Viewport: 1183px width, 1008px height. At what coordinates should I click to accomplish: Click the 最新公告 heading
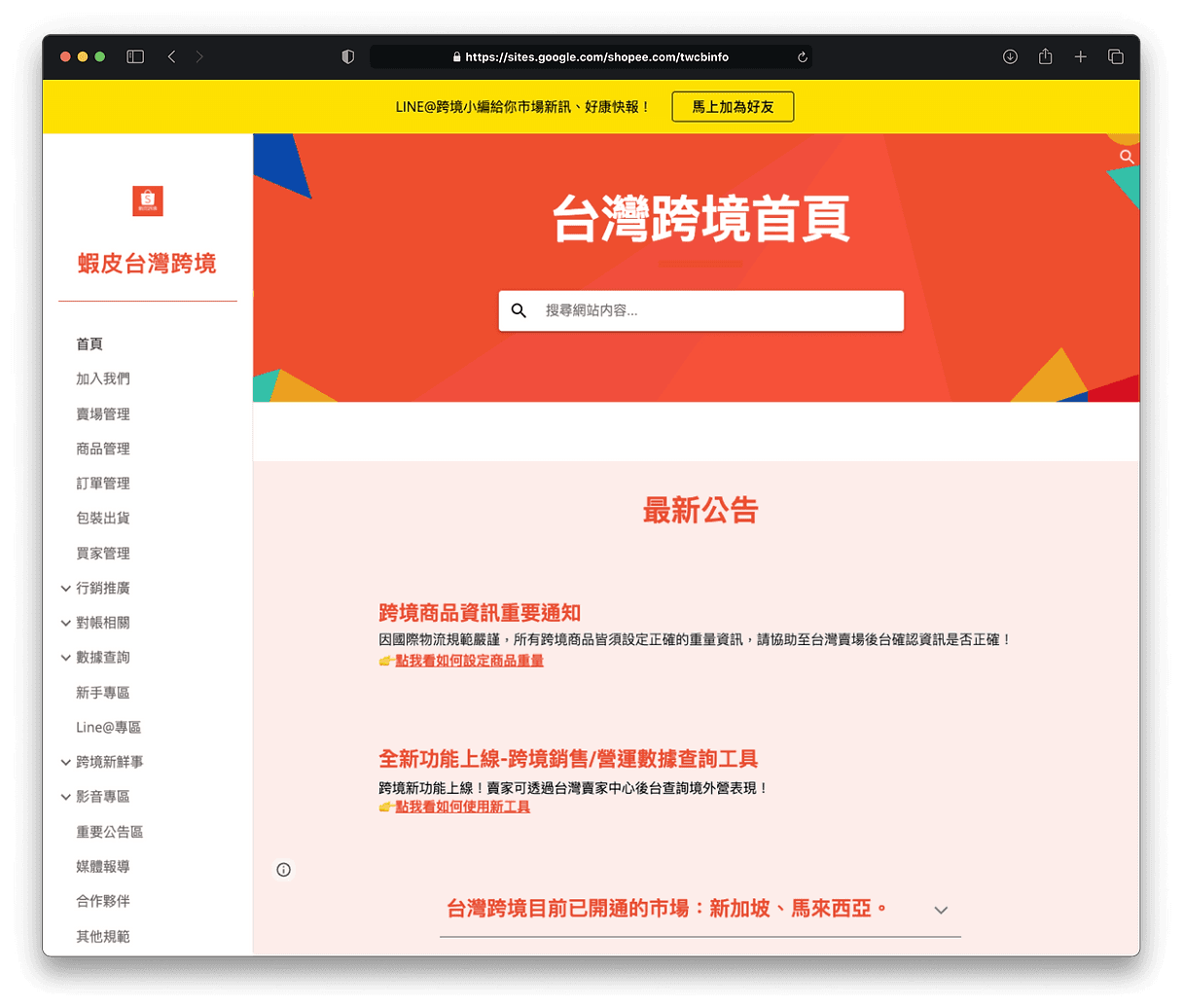click(x=700, y=510)
